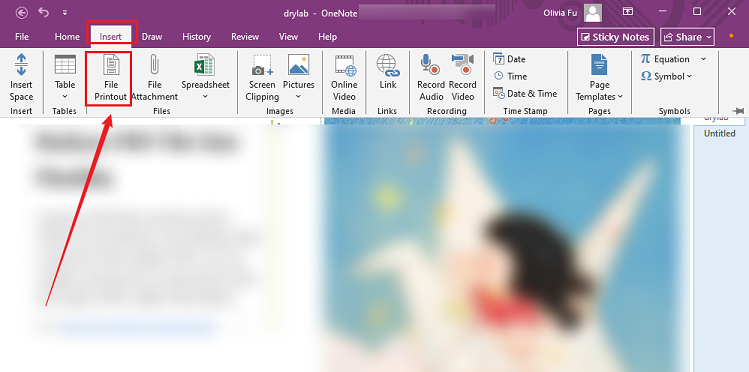Open Ribbon Display Options

pyautogui.click(x=628, y=11)
